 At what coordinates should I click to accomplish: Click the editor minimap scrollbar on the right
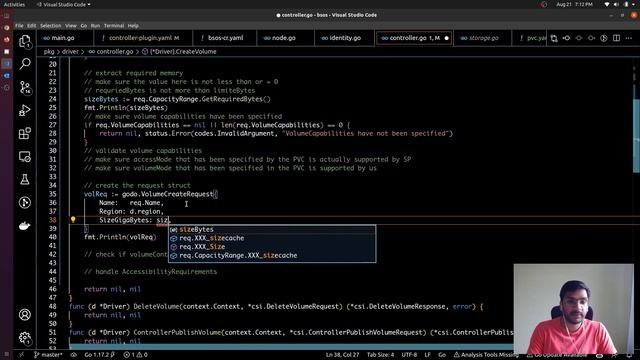tap(636, 135)
